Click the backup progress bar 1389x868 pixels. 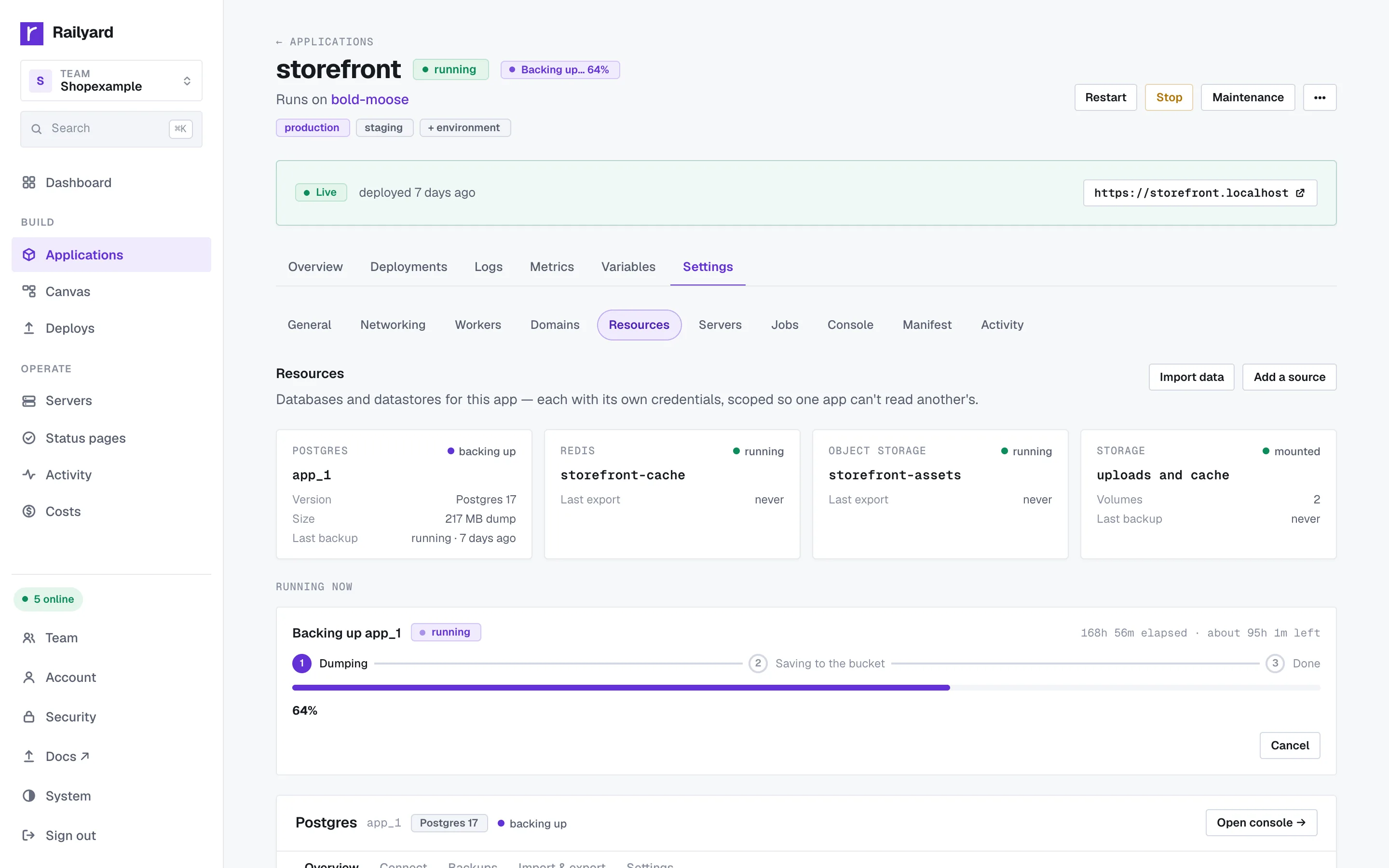click(x=806, y=688)
